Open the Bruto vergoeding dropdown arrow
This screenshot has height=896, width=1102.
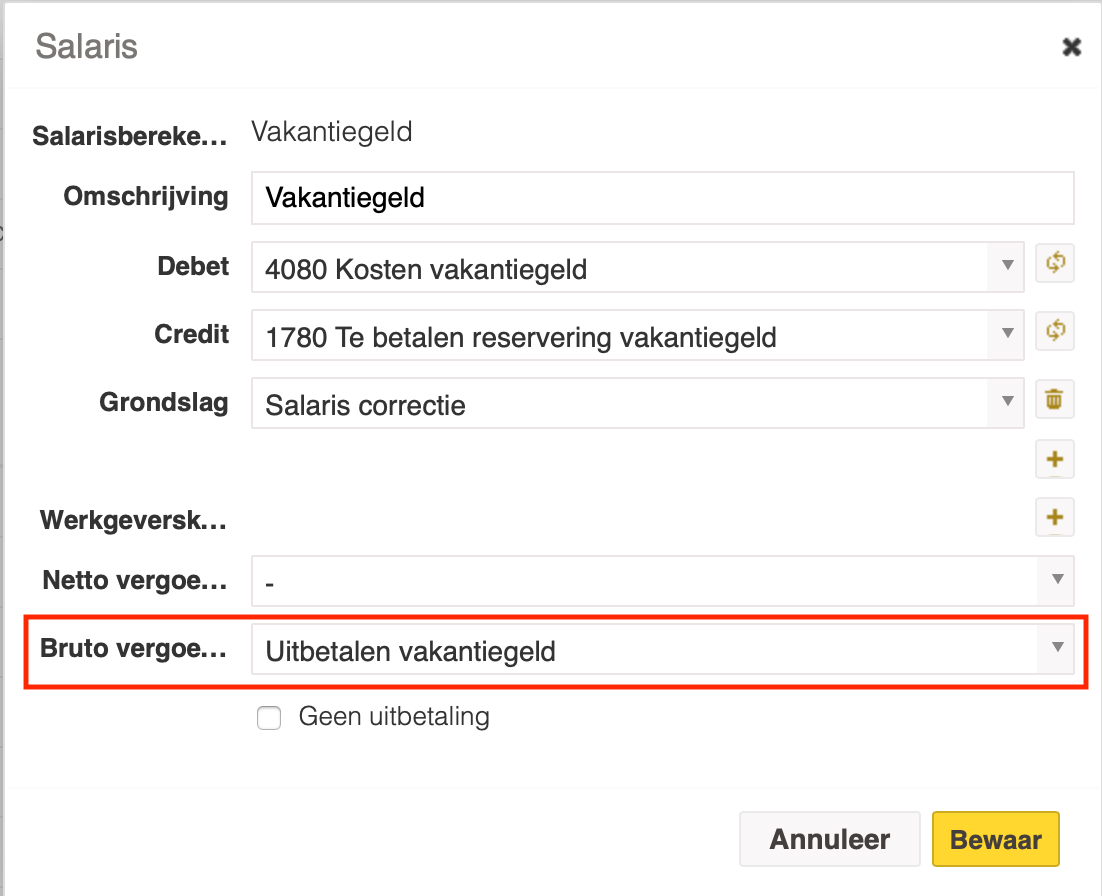[x=1056, y=648]
